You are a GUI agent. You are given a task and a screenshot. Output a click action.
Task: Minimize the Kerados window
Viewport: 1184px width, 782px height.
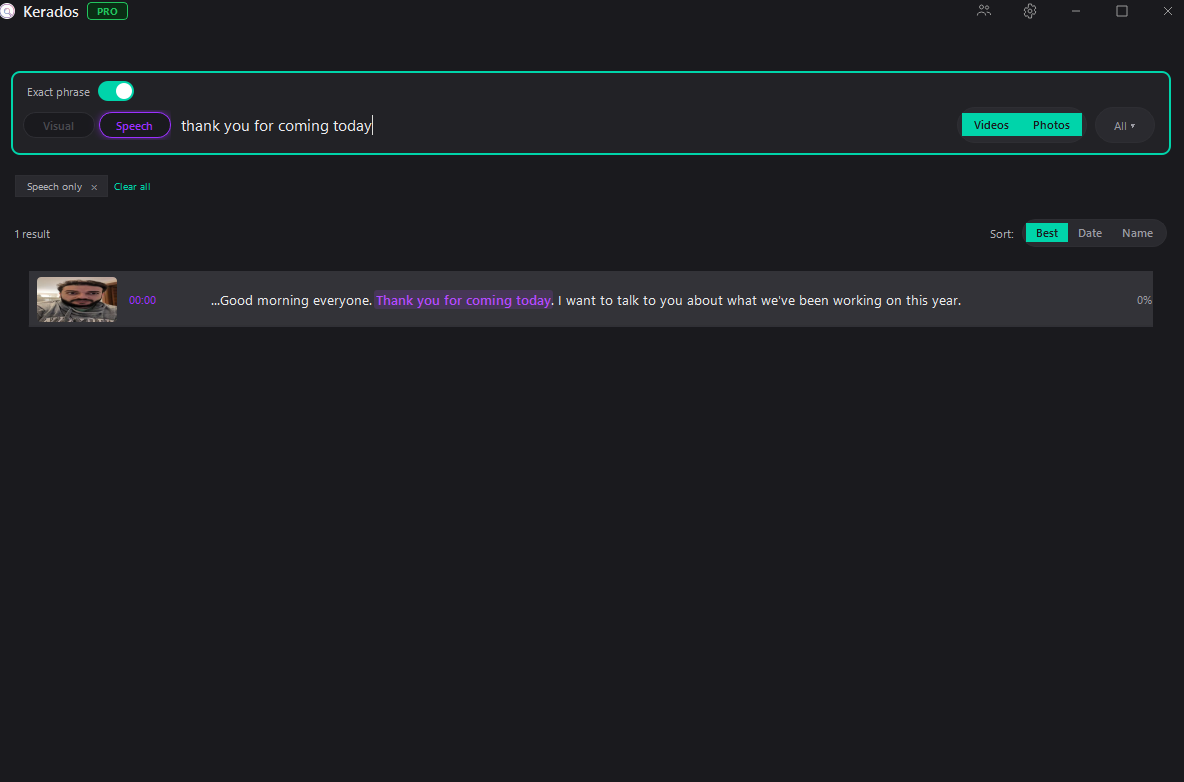click(x=1076, y=11)
